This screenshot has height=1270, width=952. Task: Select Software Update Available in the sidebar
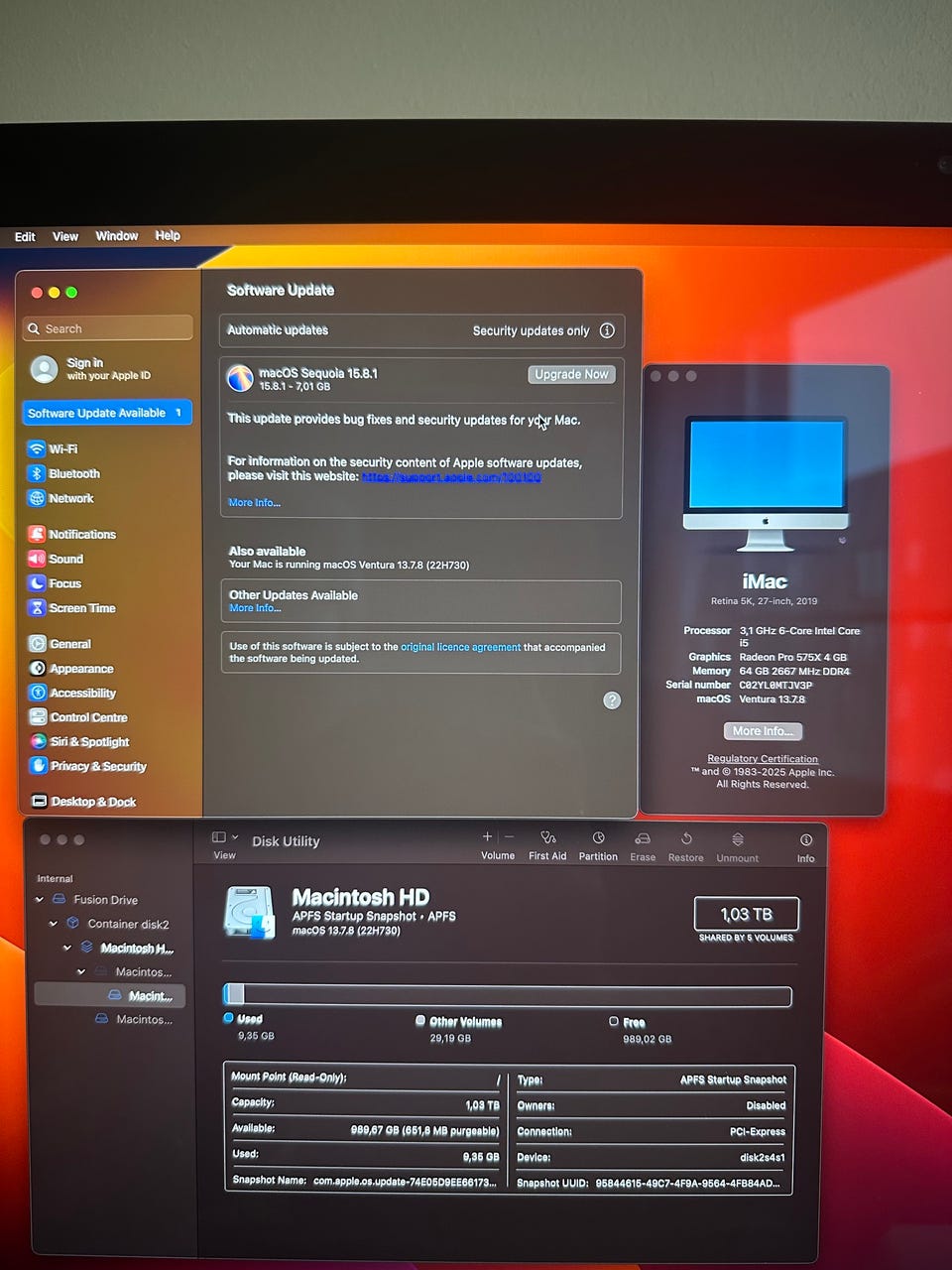click(107, 413)
